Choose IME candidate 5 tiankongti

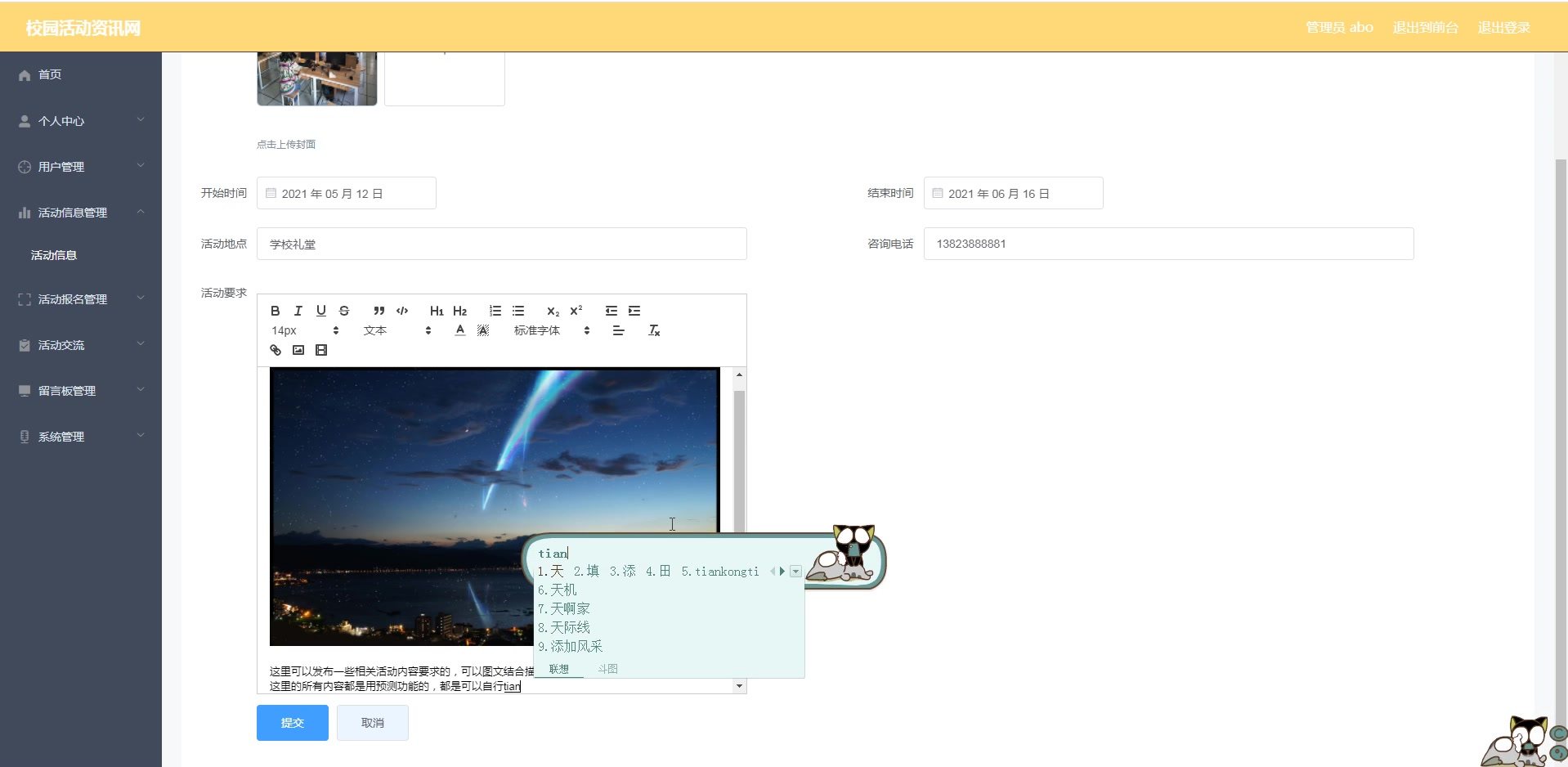[720, 571]
